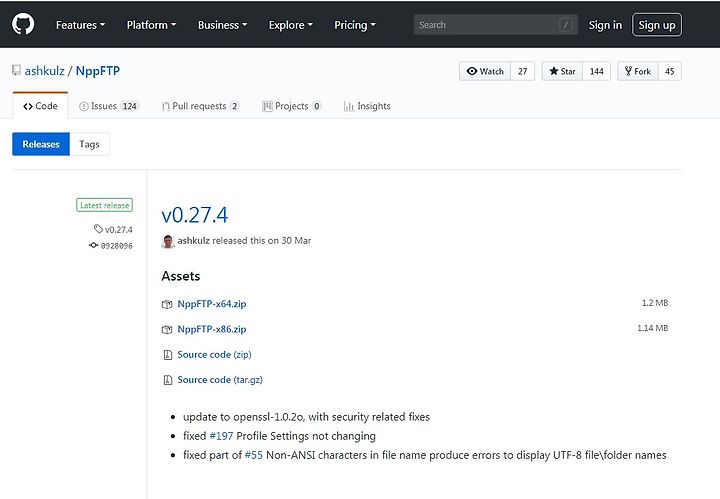Viewport: 720px width, 499px height.
Task: Select the Code tab
Action: point(40,106)
